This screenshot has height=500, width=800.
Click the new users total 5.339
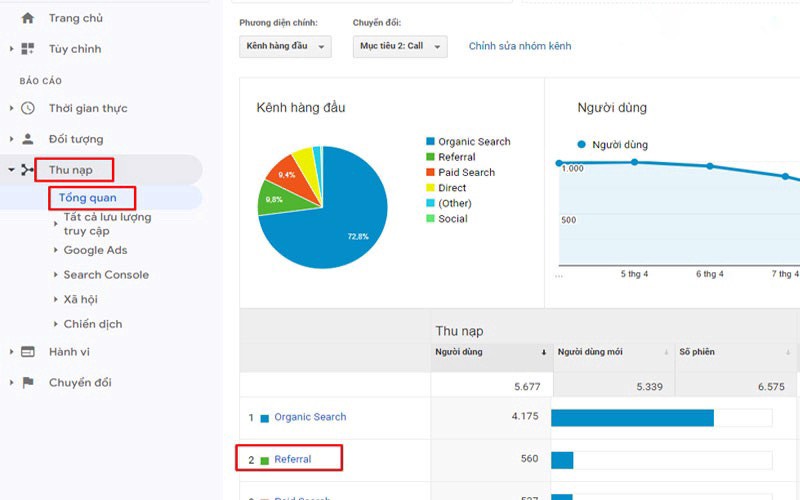649,387
